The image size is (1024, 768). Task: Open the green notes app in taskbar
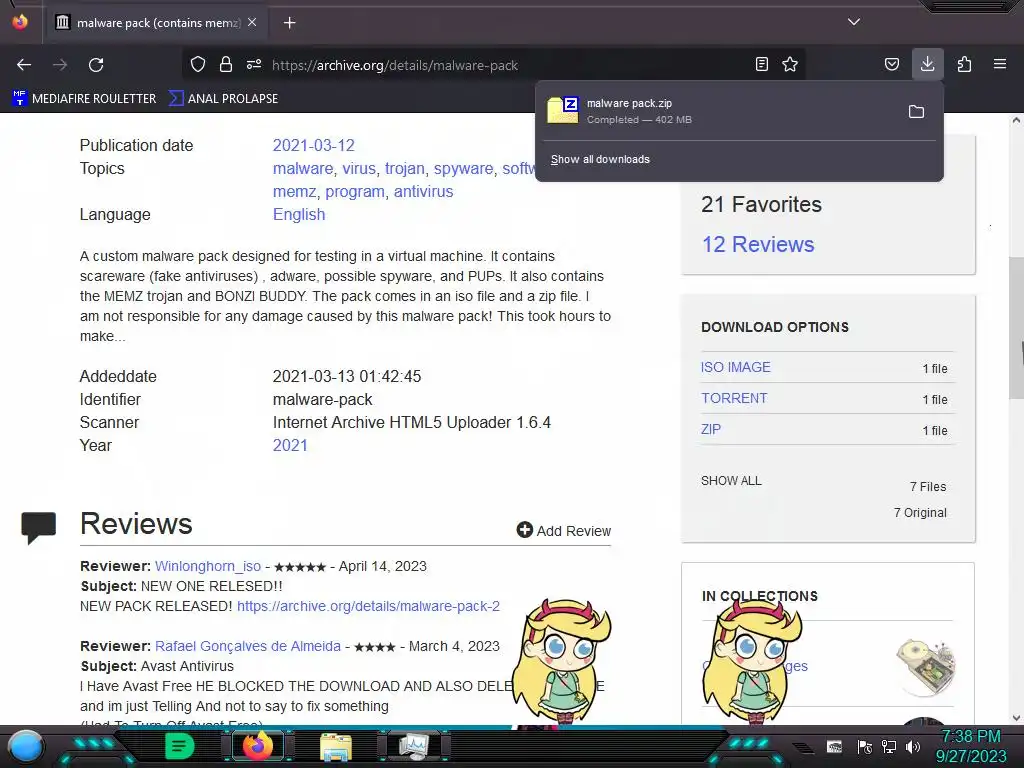pyautogui.click(x=179, y=746)
